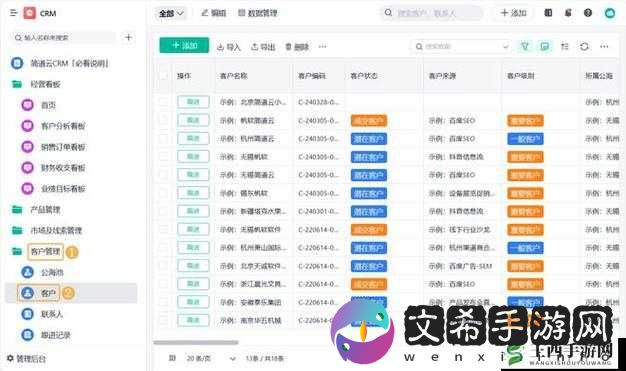The width and height of the screenshot is (626, 371).
Task: Open 简道云CRM 必看说明 document icon
Action: click(17, 63)
